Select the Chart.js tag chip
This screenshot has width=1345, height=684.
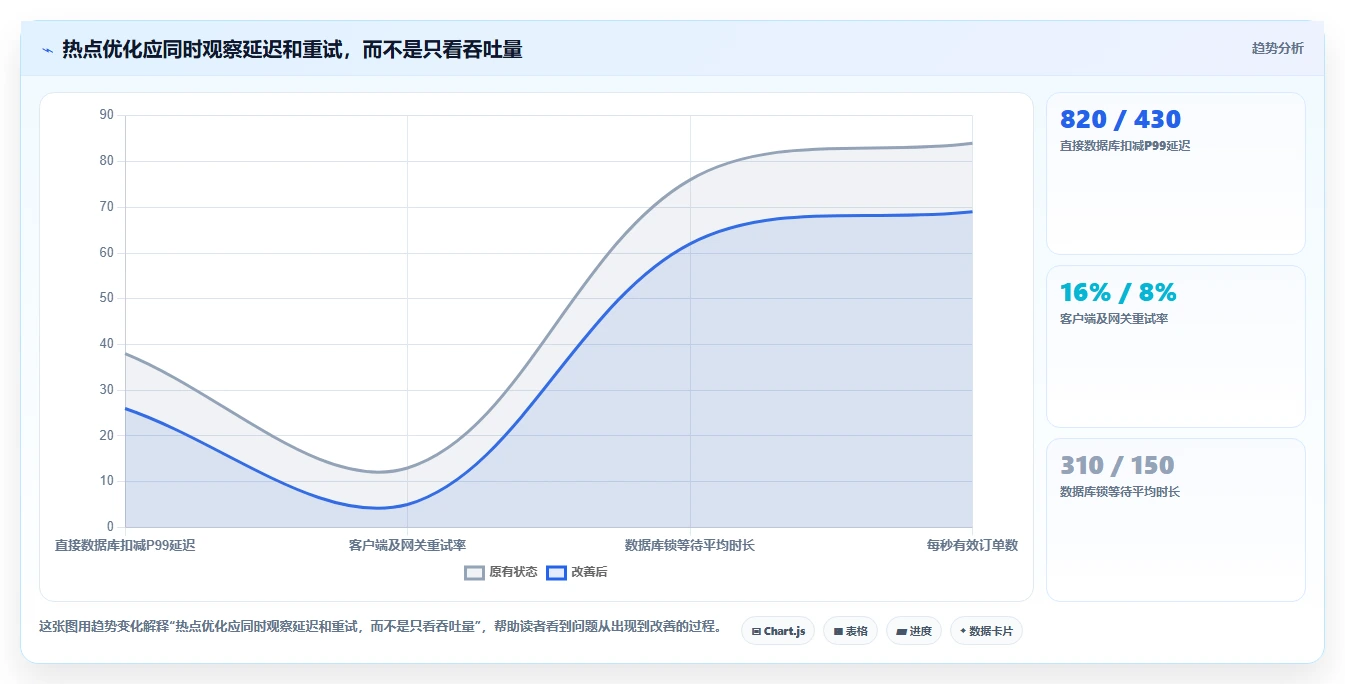point(778,631)
